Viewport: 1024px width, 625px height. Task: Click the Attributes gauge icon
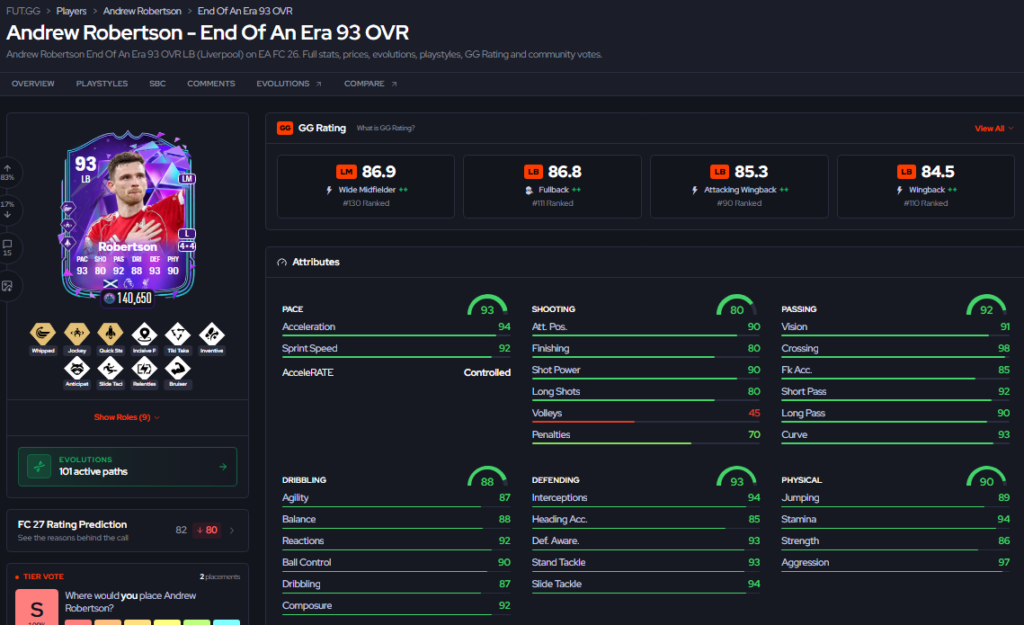(282, 262)
